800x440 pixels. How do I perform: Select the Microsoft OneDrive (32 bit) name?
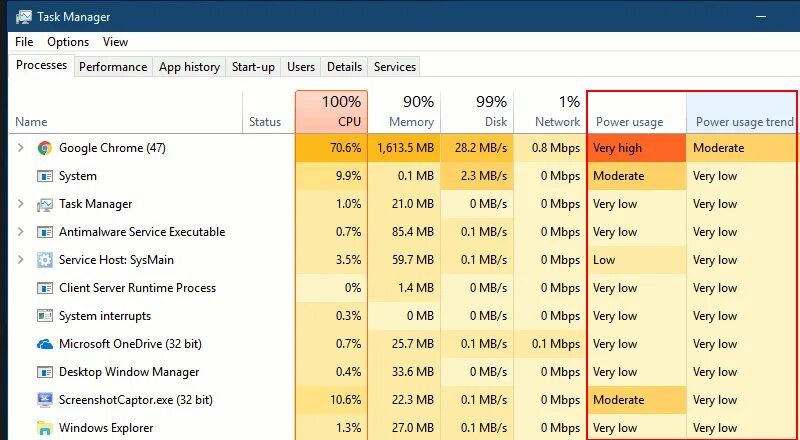[130, 344]
